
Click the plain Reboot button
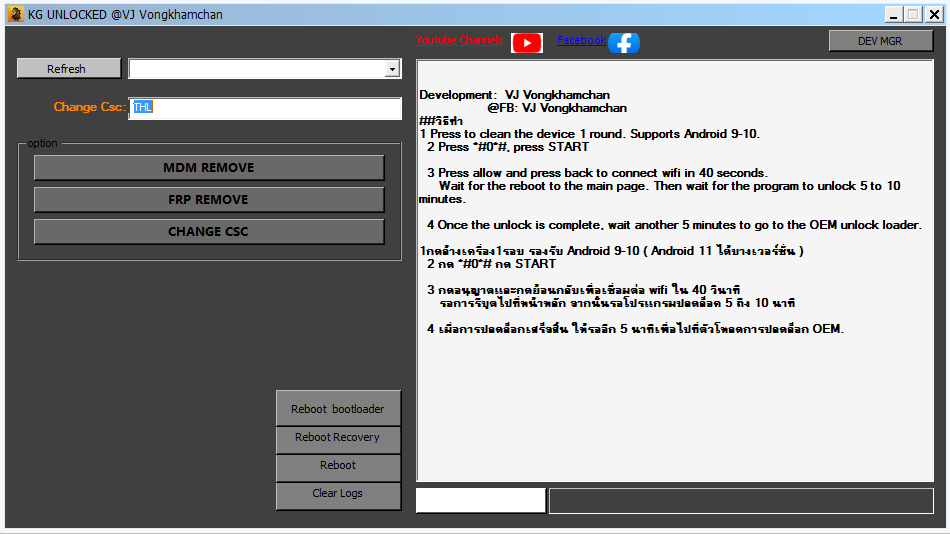[x=338, y=466]
